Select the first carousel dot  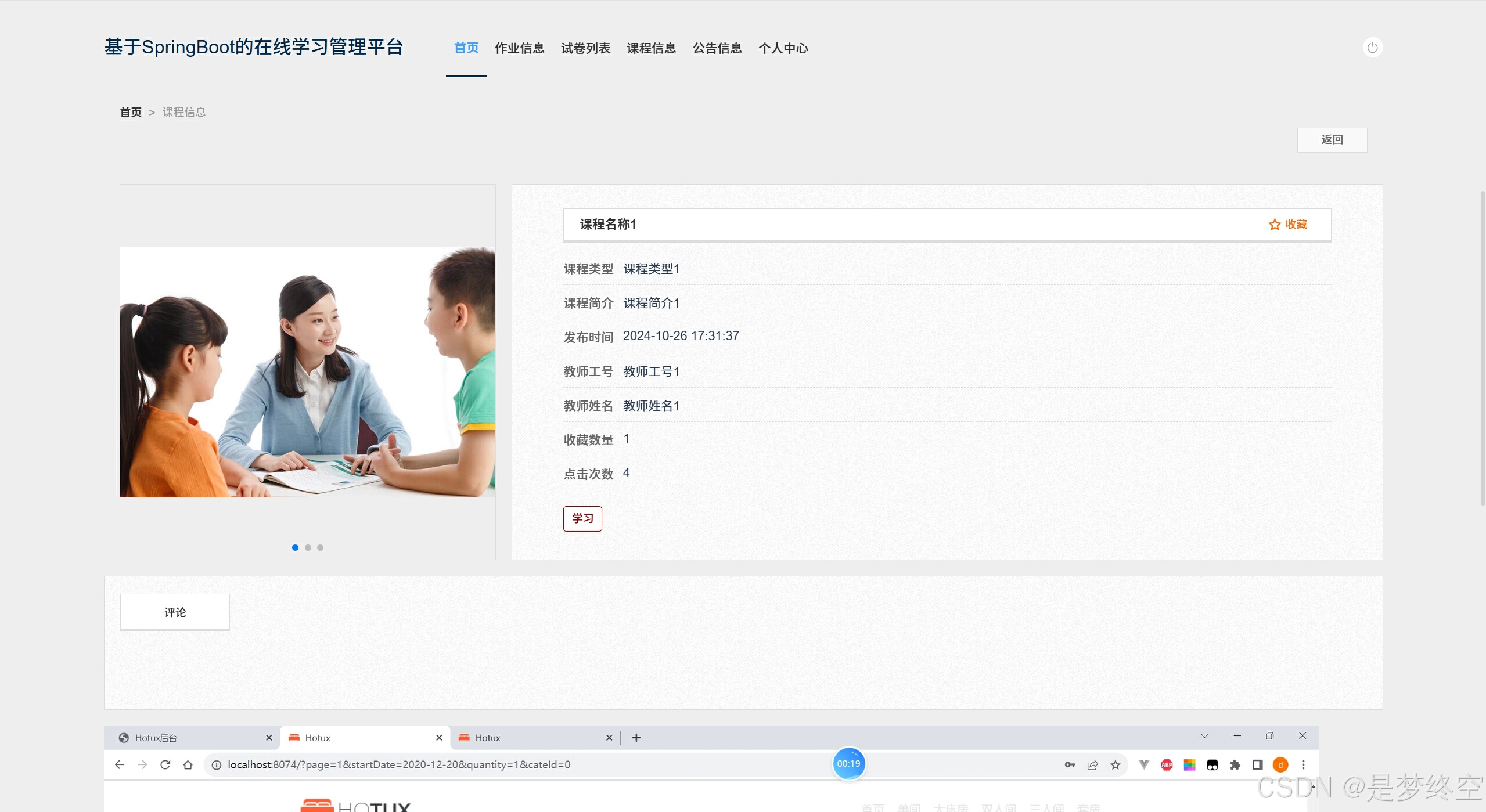coord(295,547)
